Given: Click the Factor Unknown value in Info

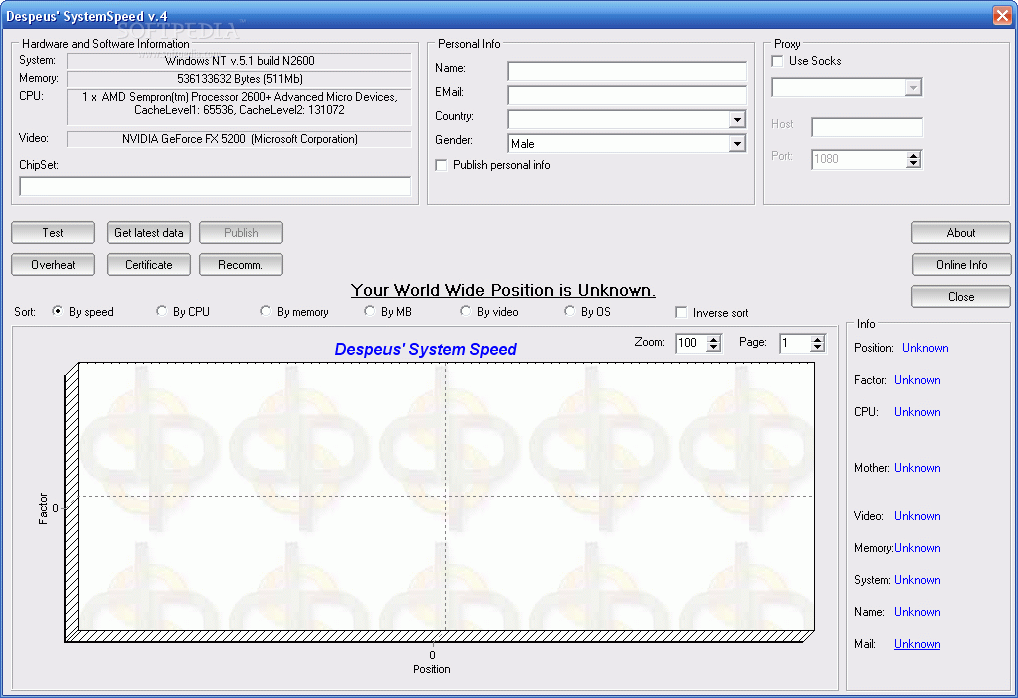Looking at the screenshot, I should point(917,380).
